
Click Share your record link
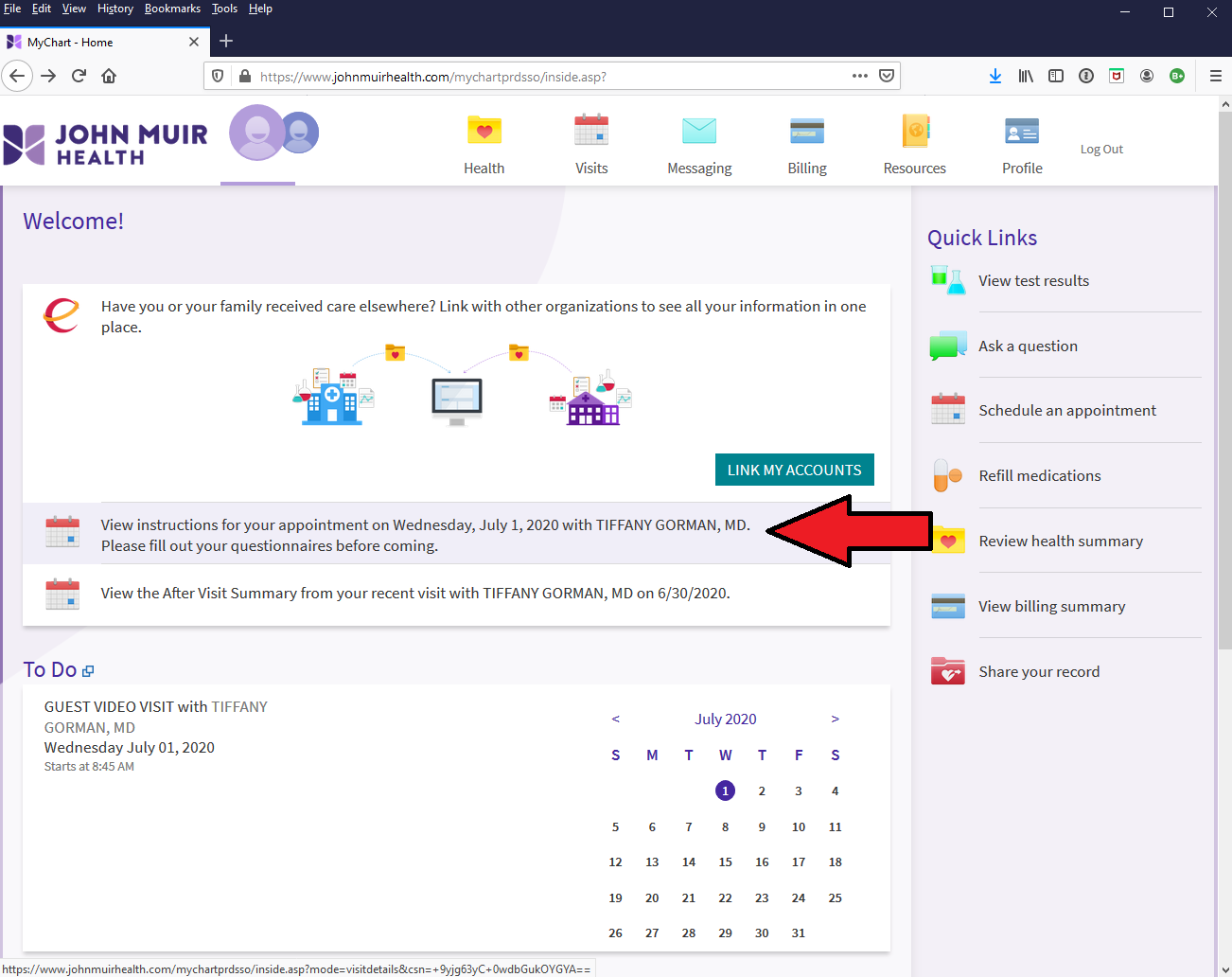(1039, 671)
